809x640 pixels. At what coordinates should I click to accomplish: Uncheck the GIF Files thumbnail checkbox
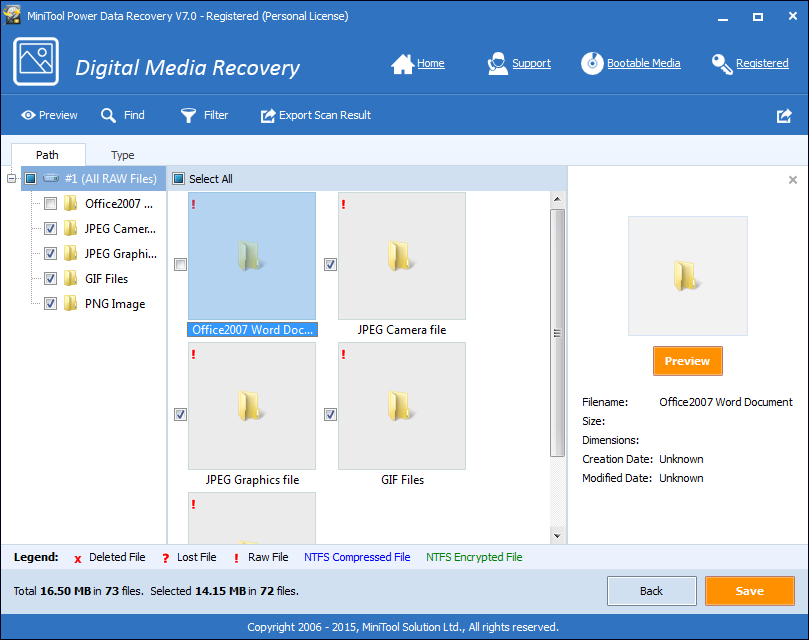pyautogui.click(x=330, y=414)
